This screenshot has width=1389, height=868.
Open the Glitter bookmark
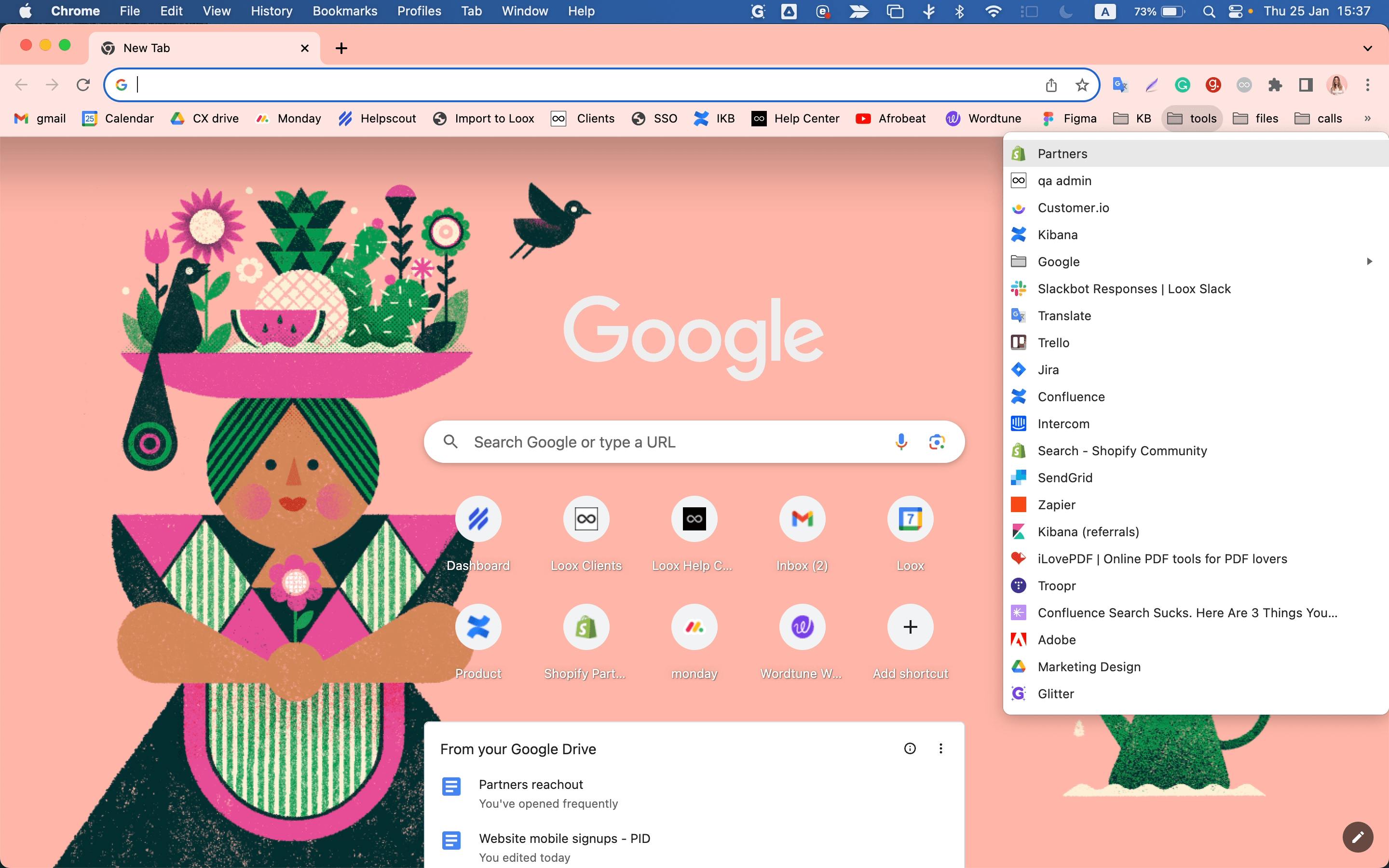[x=1196, y=693]
